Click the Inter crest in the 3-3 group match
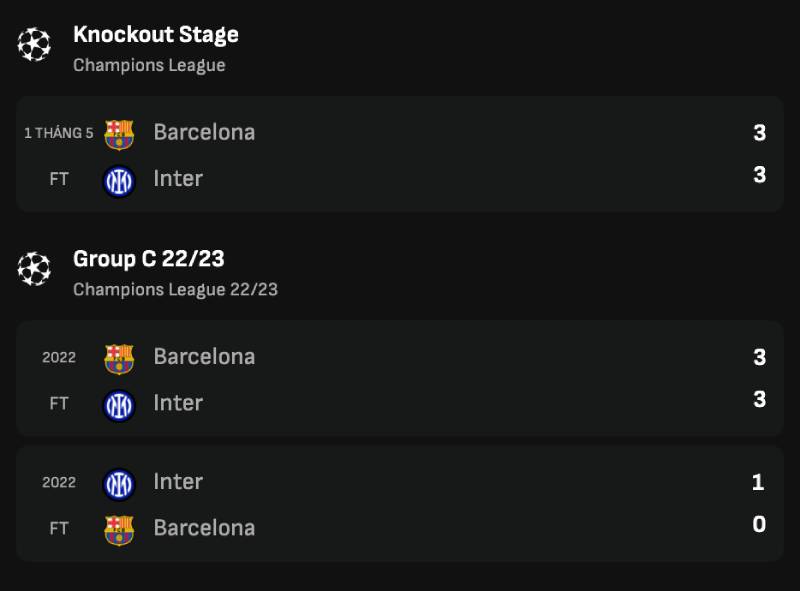 coord(119,405)
